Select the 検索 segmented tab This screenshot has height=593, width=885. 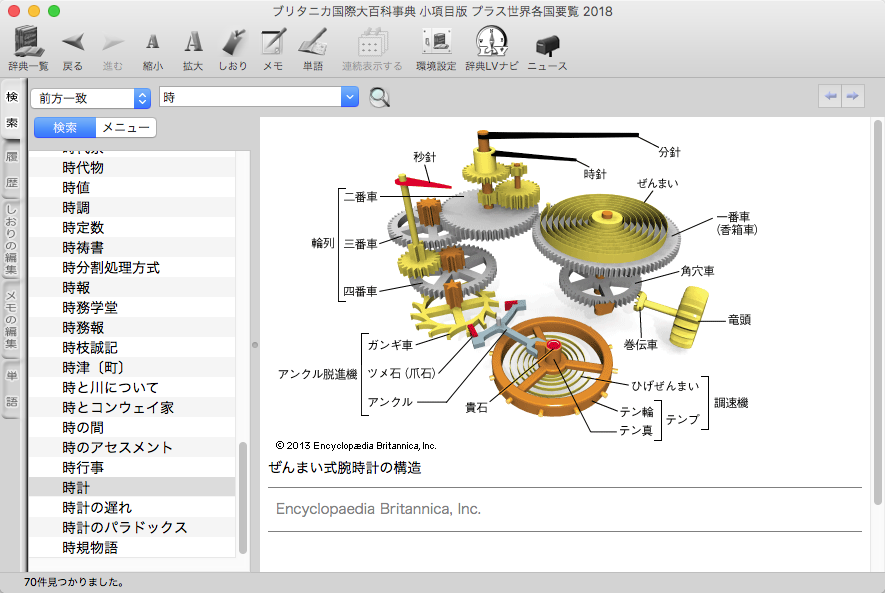pos(65,128)
